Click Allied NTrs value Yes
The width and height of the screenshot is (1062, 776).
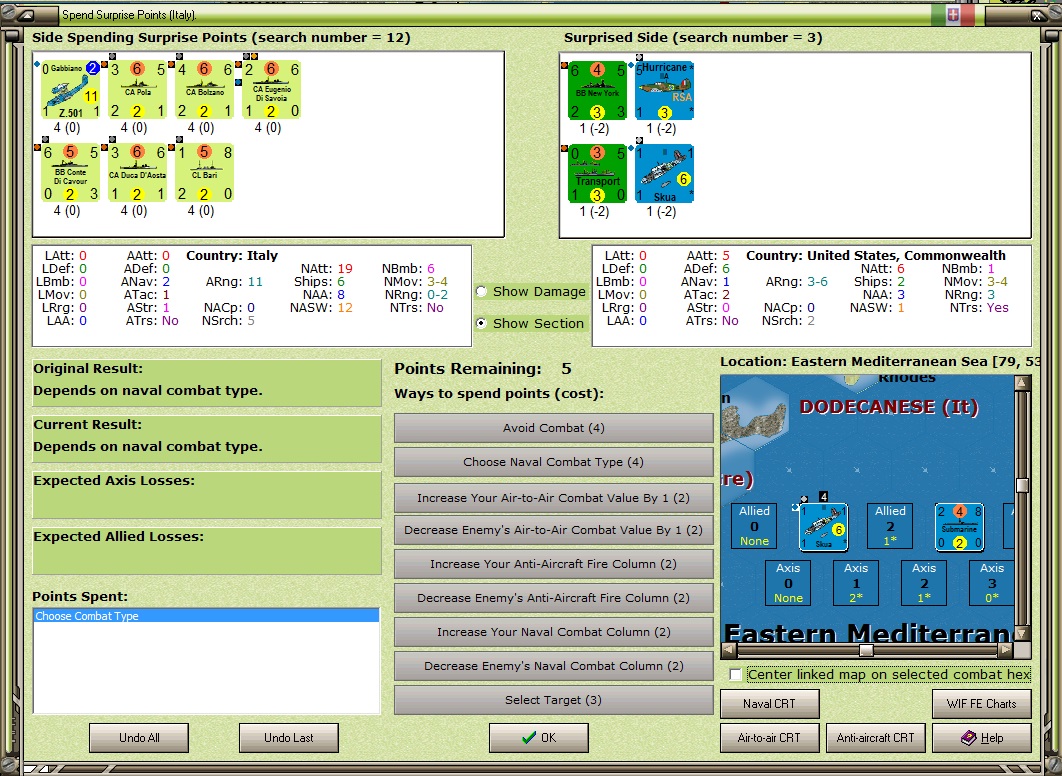997,307
